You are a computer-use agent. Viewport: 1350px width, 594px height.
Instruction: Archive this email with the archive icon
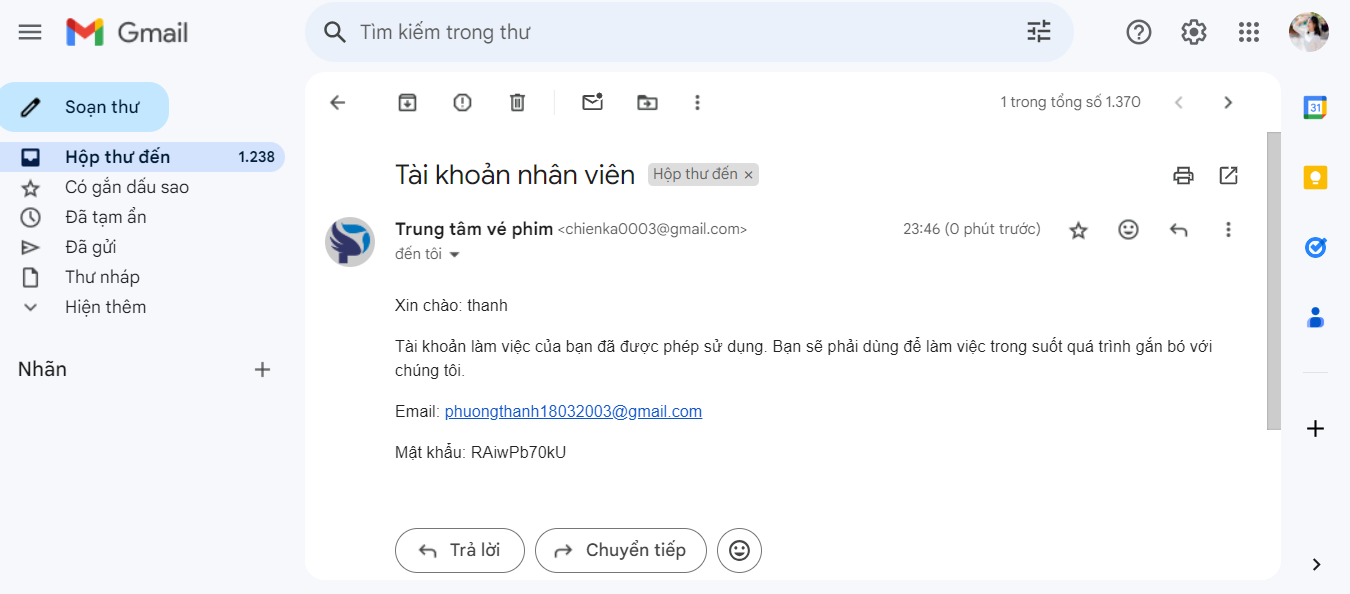point(407,102)
